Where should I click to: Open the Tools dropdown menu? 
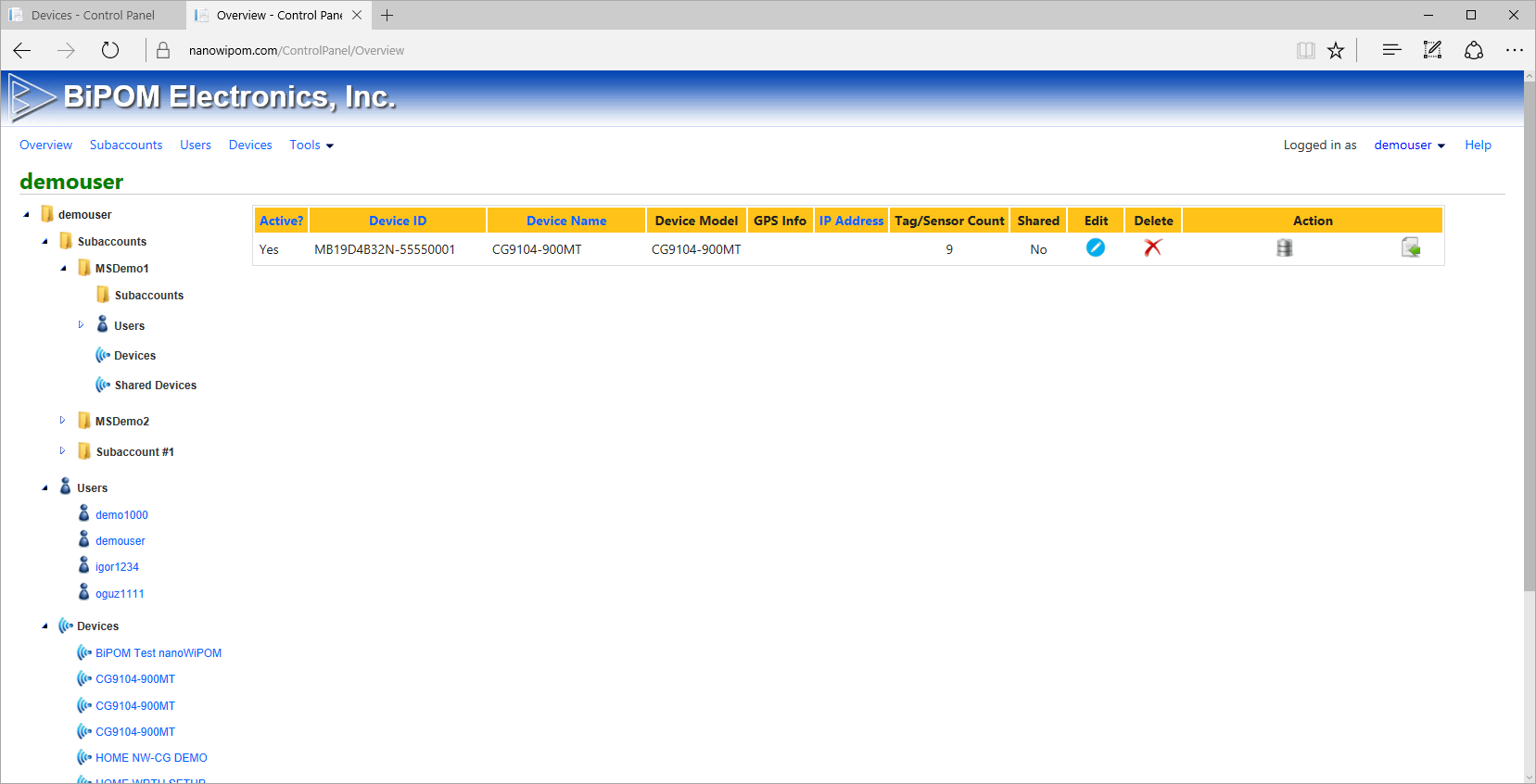[x=311, y=145]
